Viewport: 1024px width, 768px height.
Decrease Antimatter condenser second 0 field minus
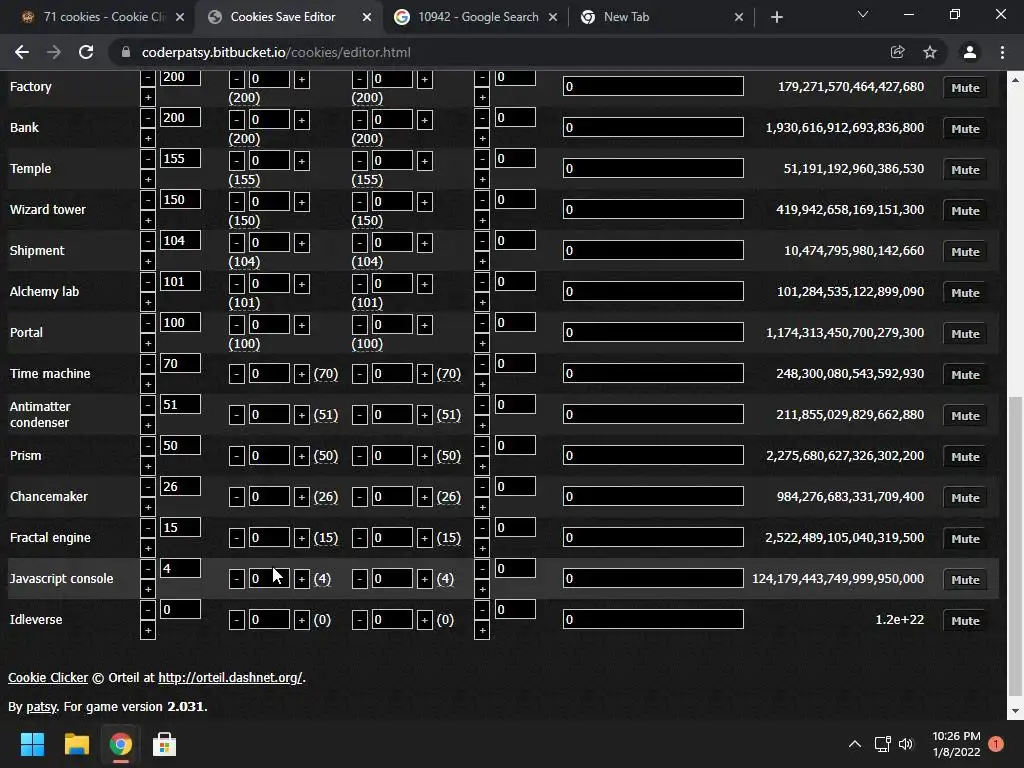click(360, 415)
